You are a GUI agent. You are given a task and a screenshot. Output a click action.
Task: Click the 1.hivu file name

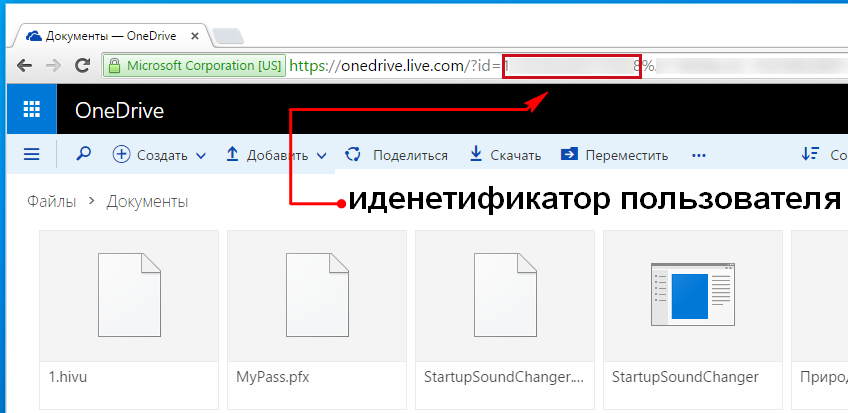click(68, 377)
